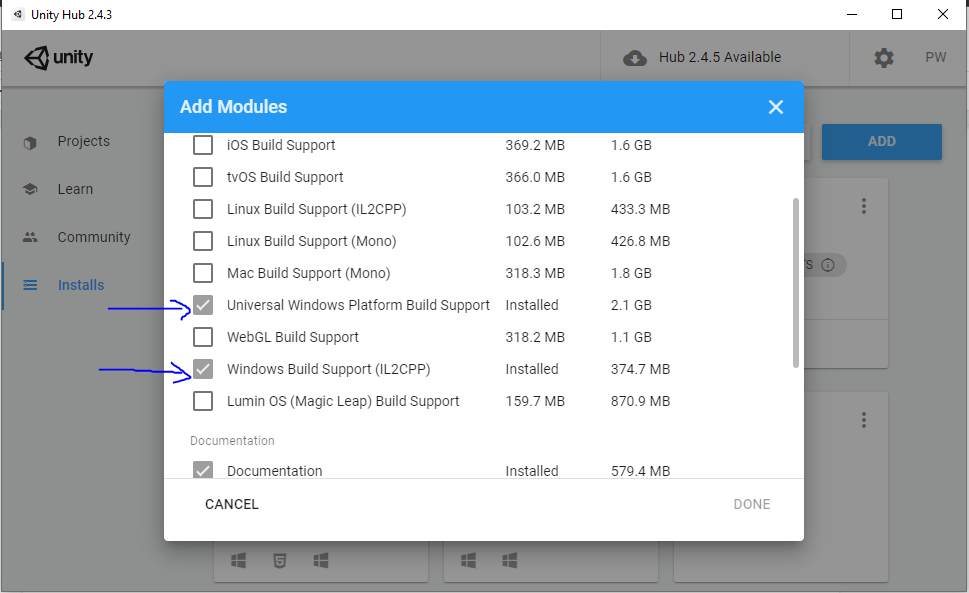Viewport: 969px width, 593px height.
Task: Check Lumin OS (Magic Leap) Build Support
Action: (203, 402)
